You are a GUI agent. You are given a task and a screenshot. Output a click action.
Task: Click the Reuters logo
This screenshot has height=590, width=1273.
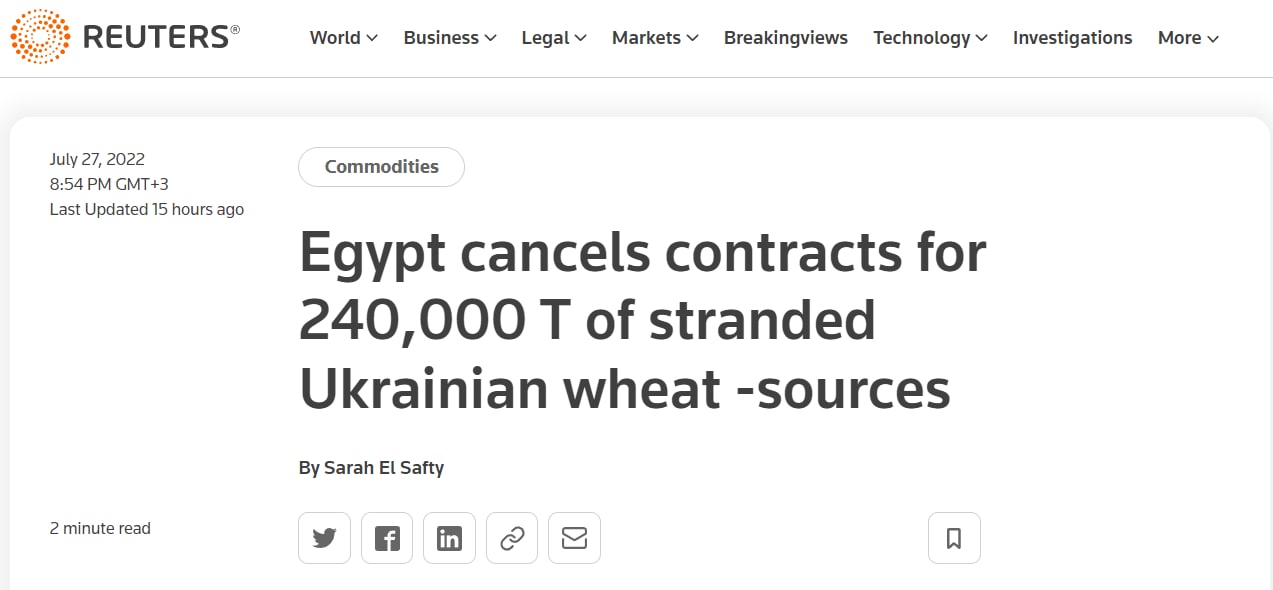tap(40, 37)
